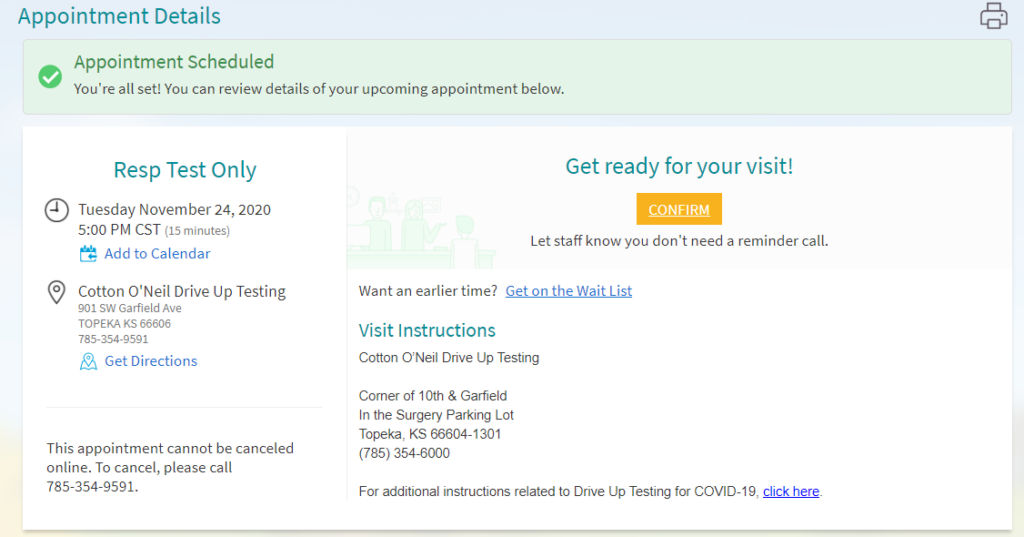Viewport: 1024px width, 537px height.
Task: Click the clock icon beside appointment date
Action: tap(57, 210)
